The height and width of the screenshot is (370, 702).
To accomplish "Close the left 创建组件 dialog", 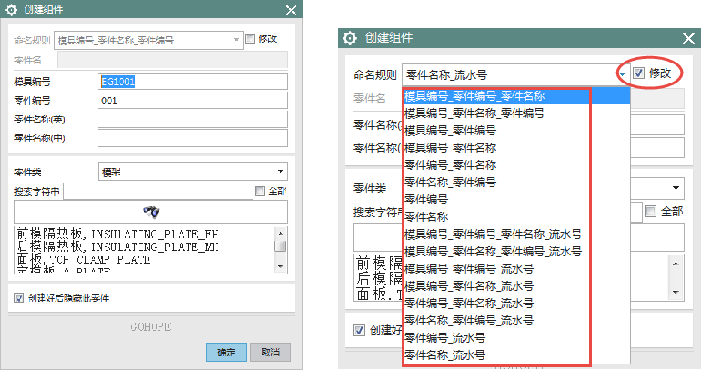I will click(291, 10).
